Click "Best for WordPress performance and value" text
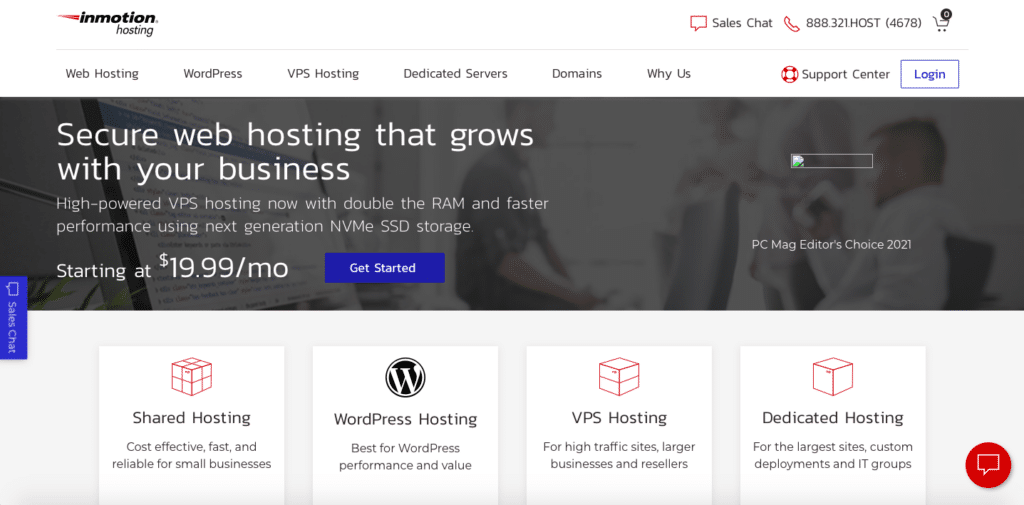Screen dimensions: 1024x505 click(x=406, y=457)
